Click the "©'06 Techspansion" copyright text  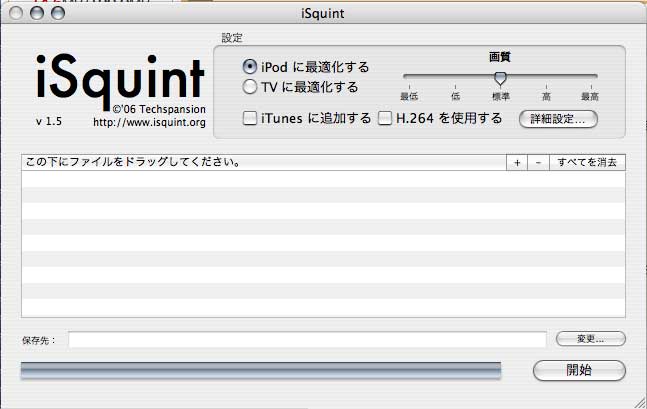point(159,109)
